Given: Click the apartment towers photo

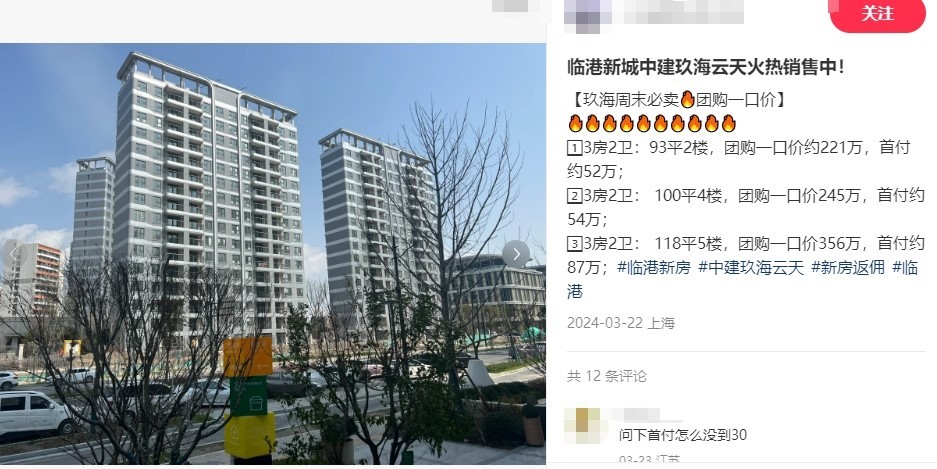Looking at the screenshot, I should coord(272,254).
